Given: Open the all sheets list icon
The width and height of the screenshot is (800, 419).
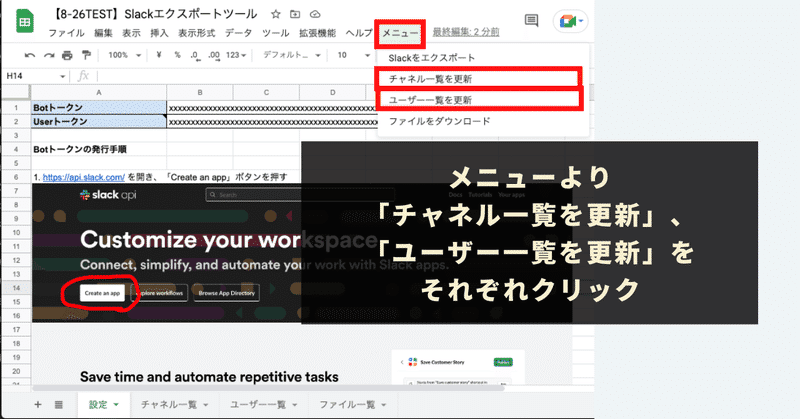Looking at the screenshot, I should [x=59, y=405].
